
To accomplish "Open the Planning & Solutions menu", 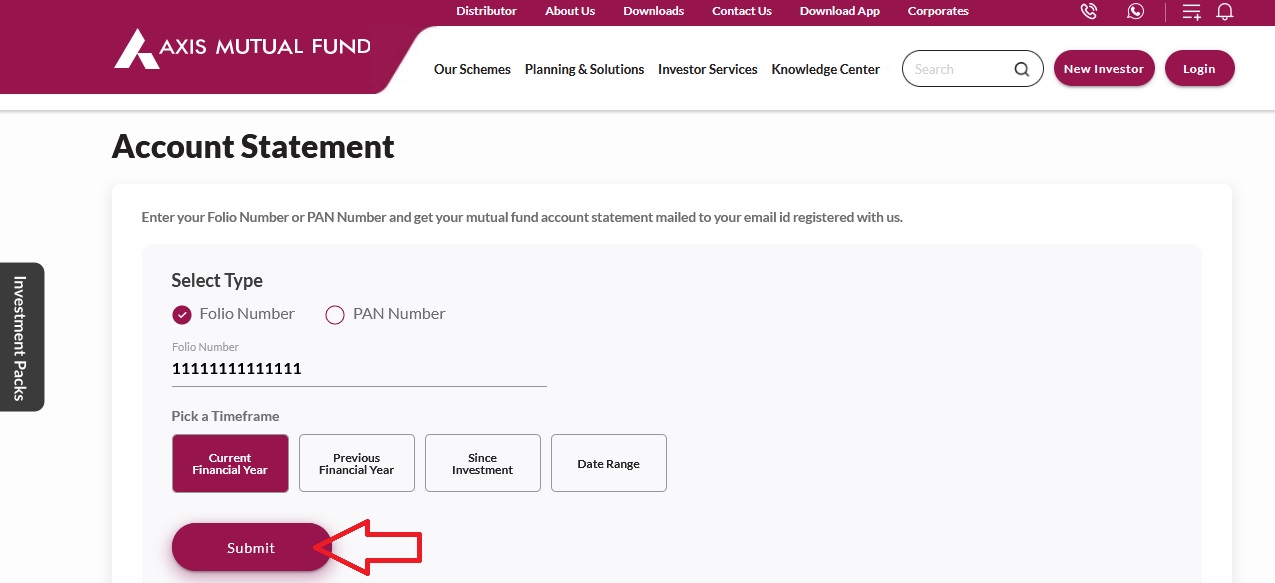I will [584, 69].
